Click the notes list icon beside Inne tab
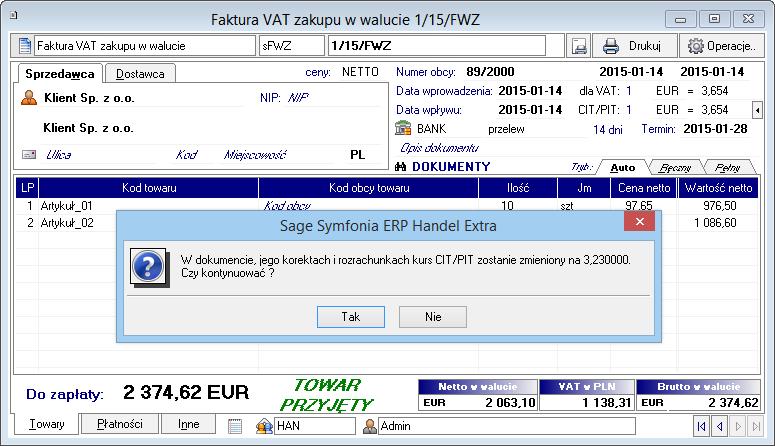Viewport: 775px width, 446px height. pyautogui.click(x=235, y=426)
